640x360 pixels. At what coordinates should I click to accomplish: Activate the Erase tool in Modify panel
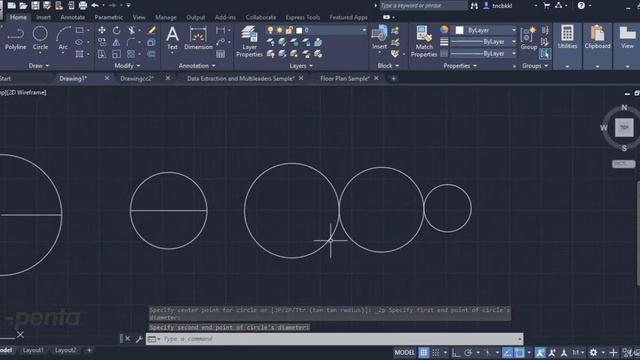(151, 30)
